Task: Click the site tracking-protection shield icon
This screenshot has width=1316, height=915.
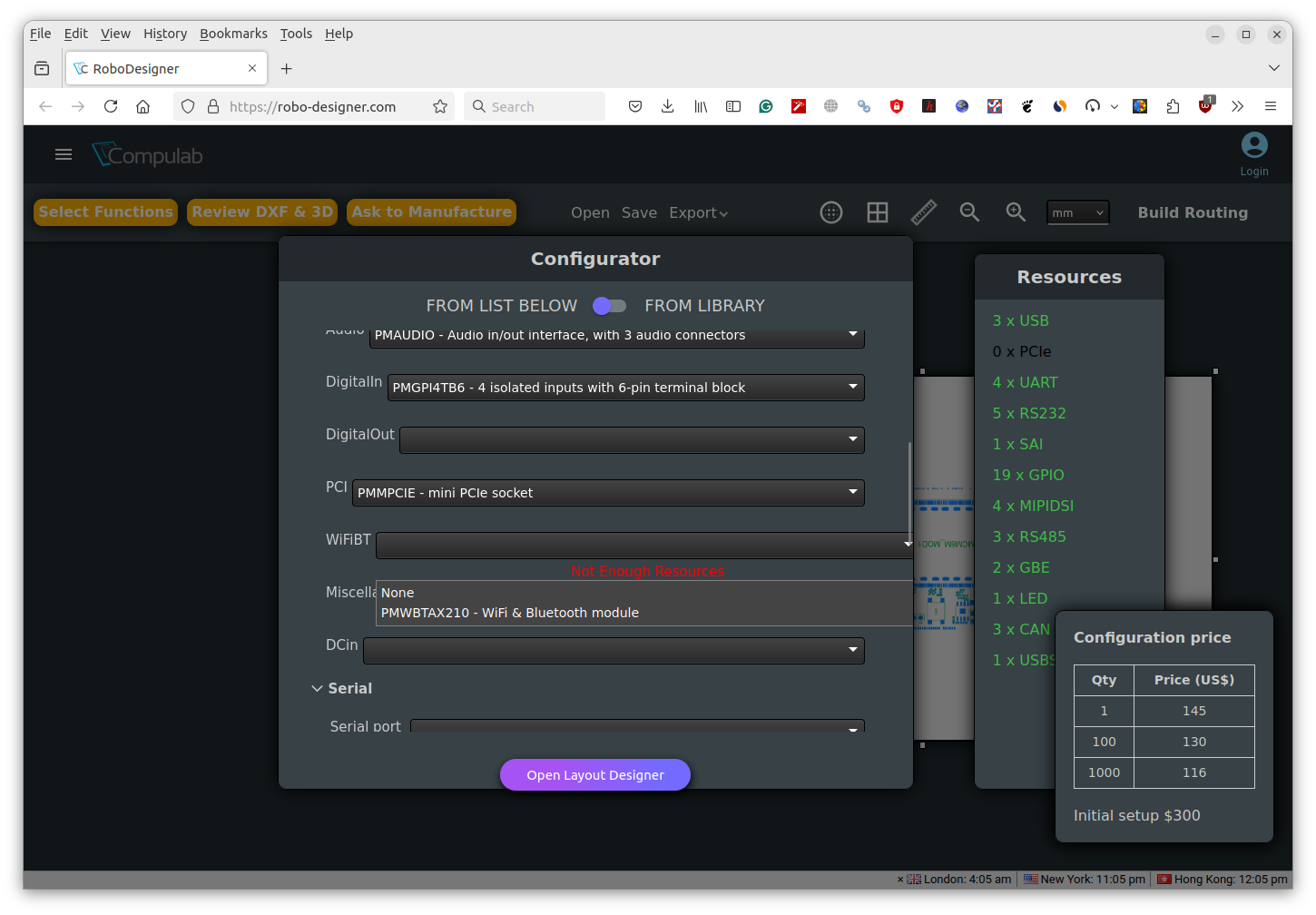Action: point(188,106)
